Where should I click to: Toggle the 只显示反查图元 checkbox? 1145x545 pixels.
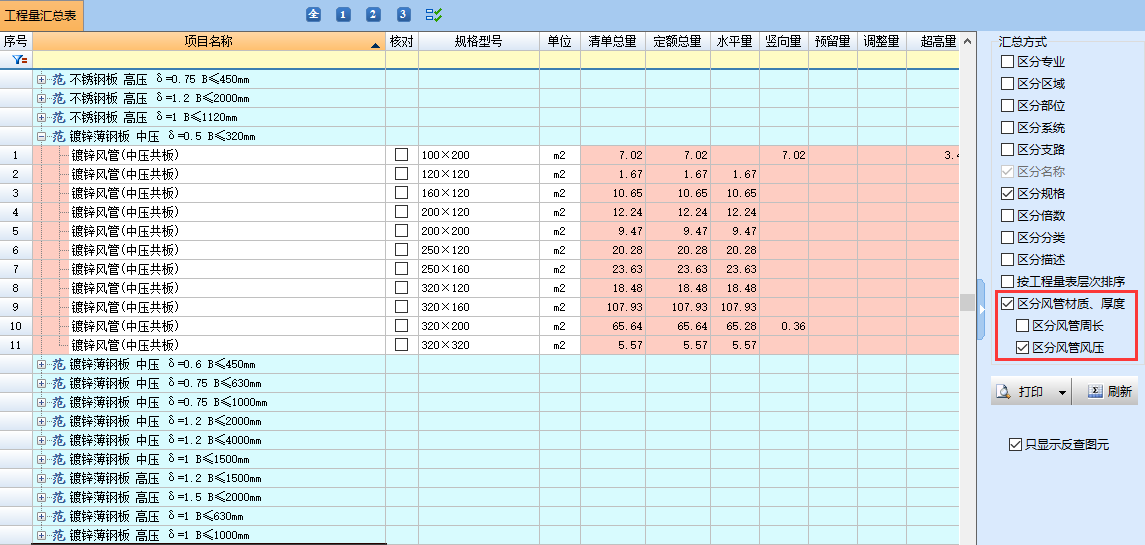point(1016,445)
